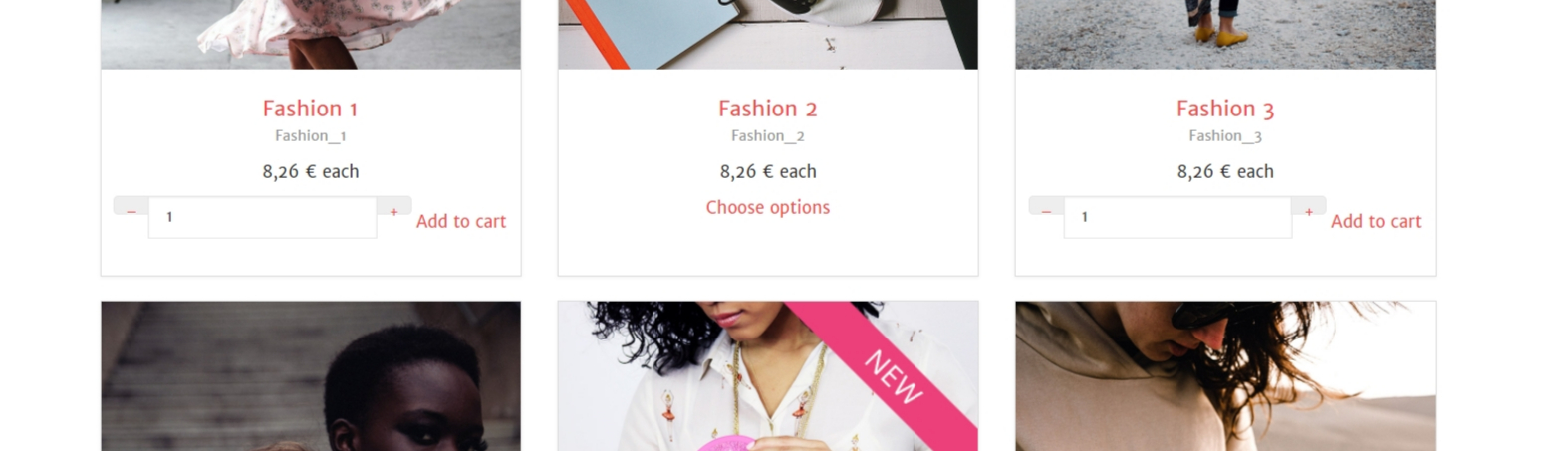Click the Fashion 3 quantity input field
The width and height of the screenshot is (1568, 451).
[x=1177, y=217]
